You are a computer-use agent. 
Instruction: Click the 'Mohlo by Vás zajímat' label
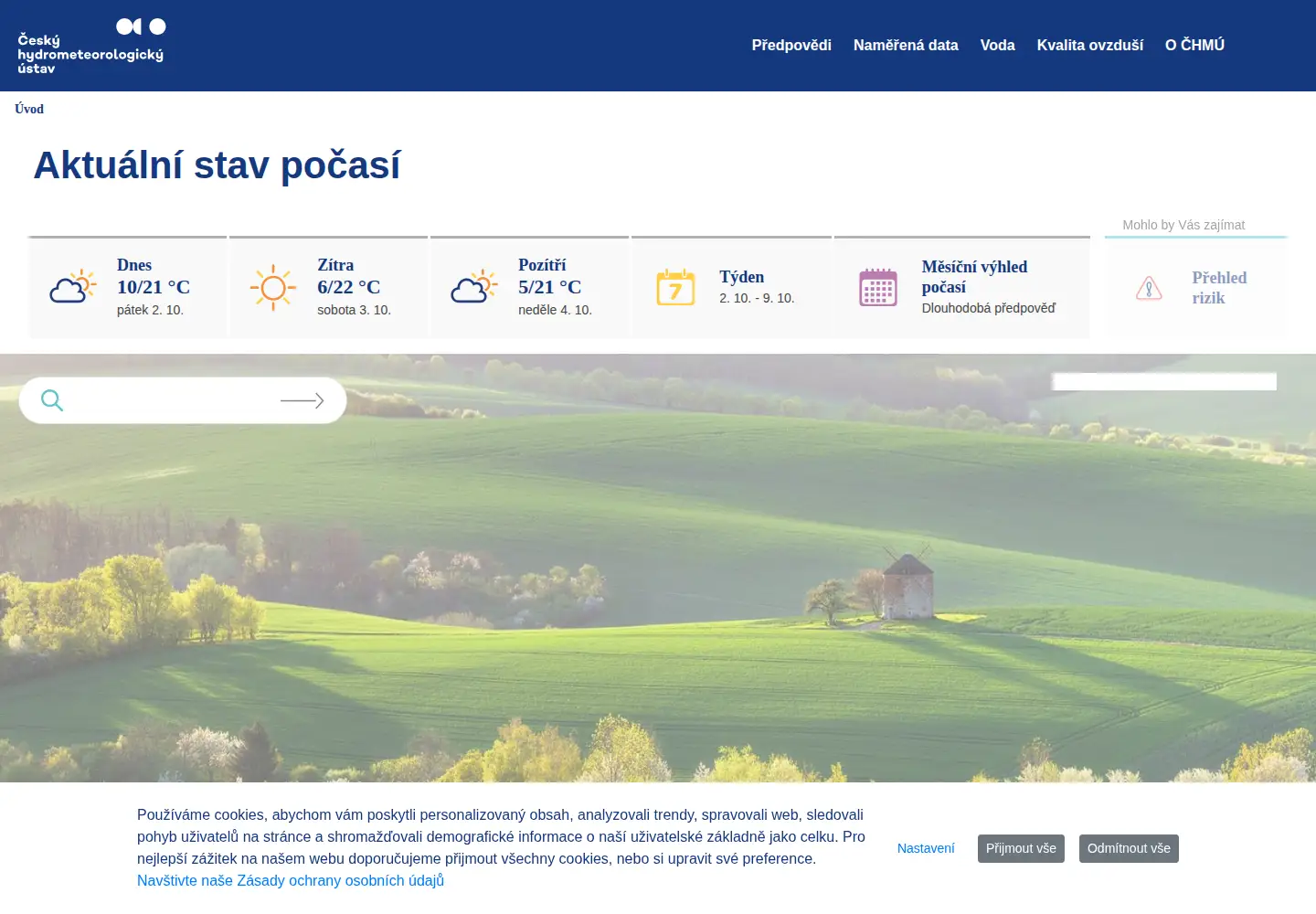[x=1183, y=225]
